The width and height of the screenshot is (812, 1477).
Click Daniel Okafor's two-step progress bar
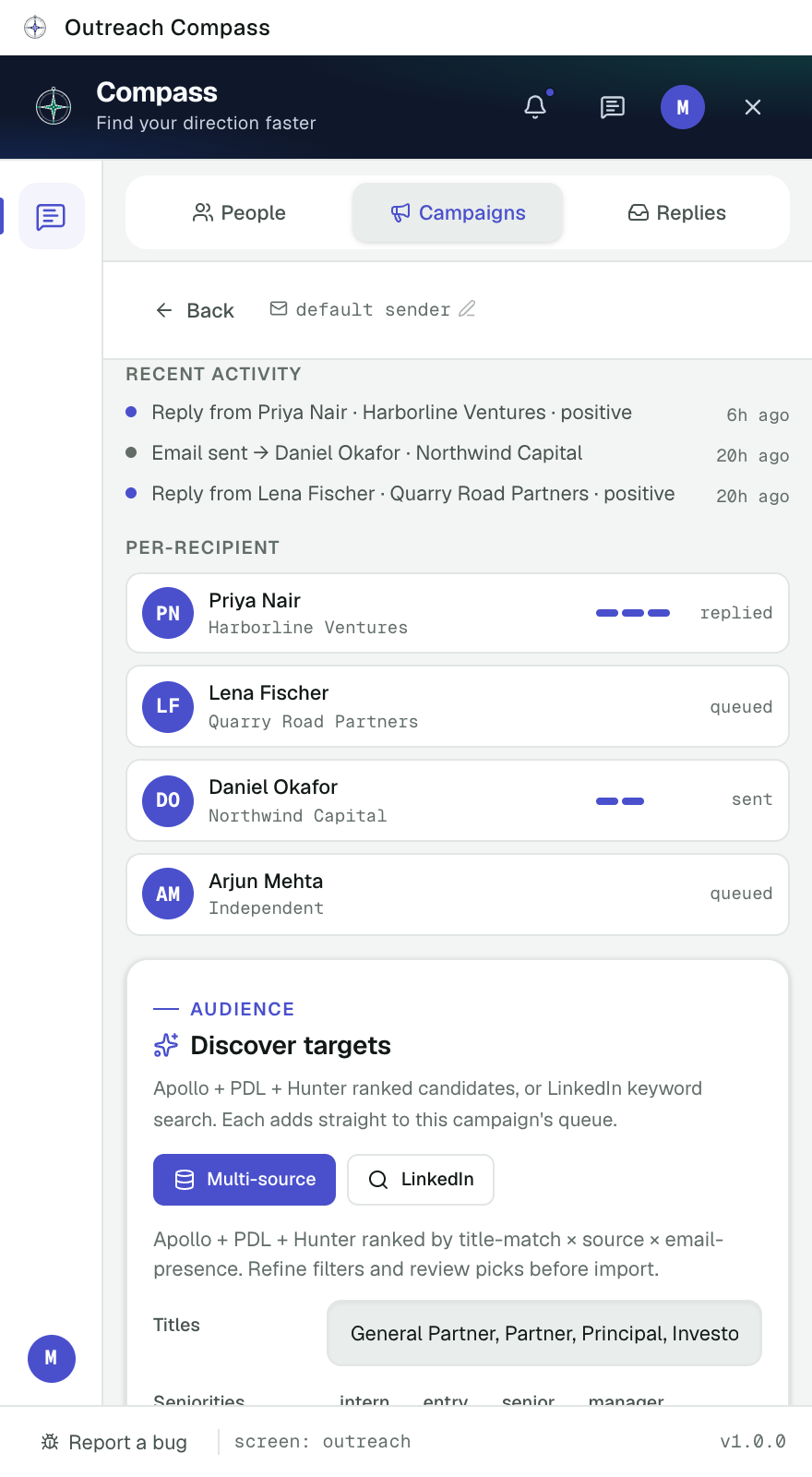tap(620, 801)
